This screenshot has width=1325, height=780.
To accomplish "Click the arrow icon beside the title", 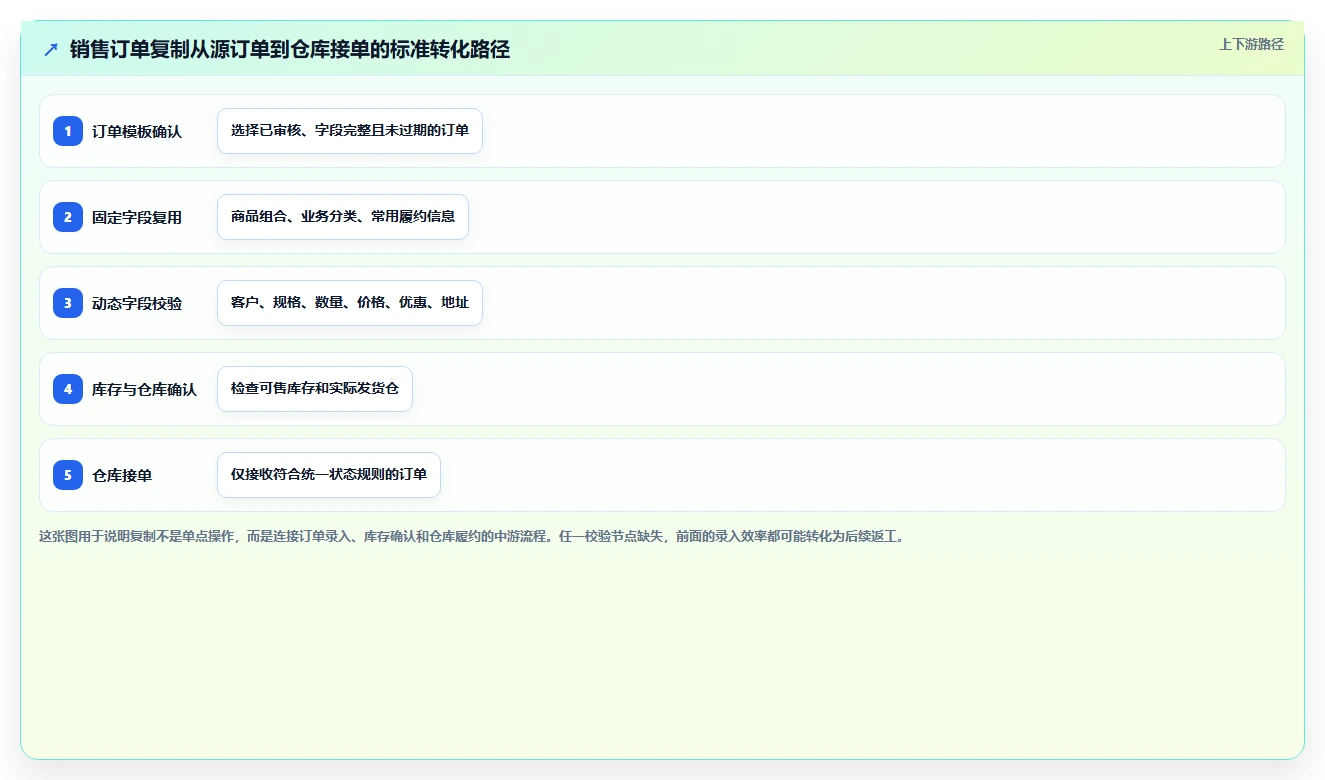I will [51, 50].
